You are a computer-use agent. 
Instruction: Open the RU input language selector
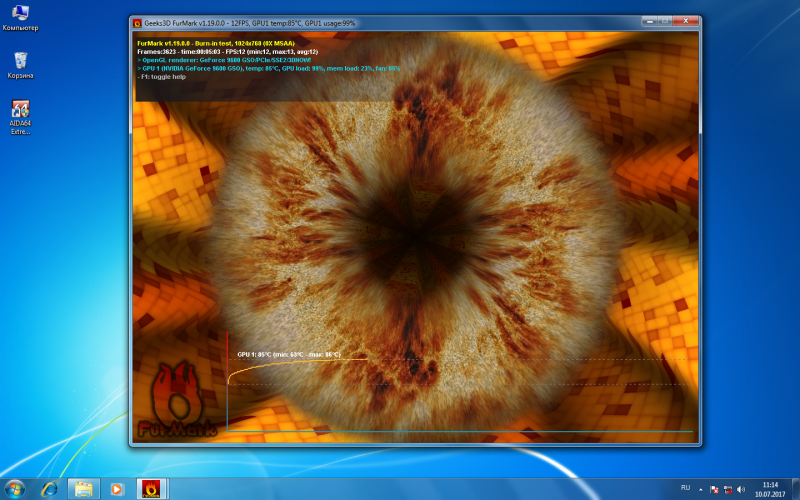click(685, 487)
